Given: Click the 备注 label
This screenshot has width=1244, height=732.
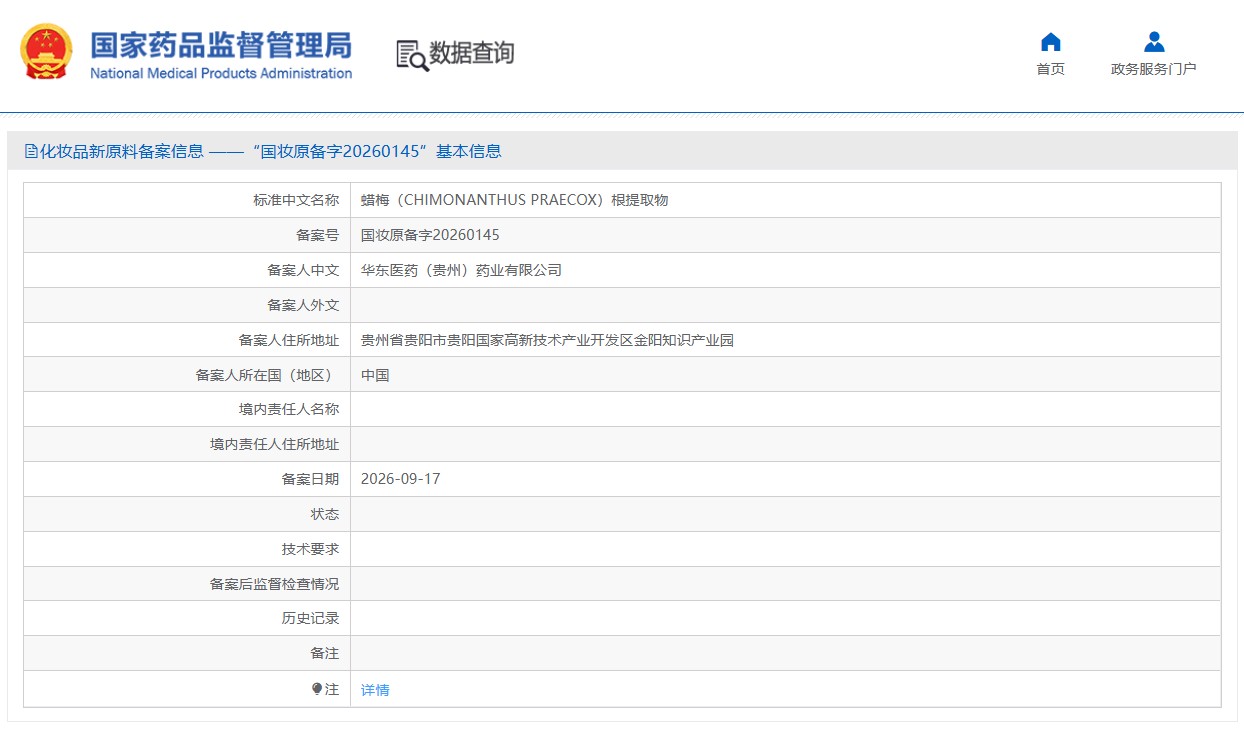Looking at the screenshot, I should [325, 653].
